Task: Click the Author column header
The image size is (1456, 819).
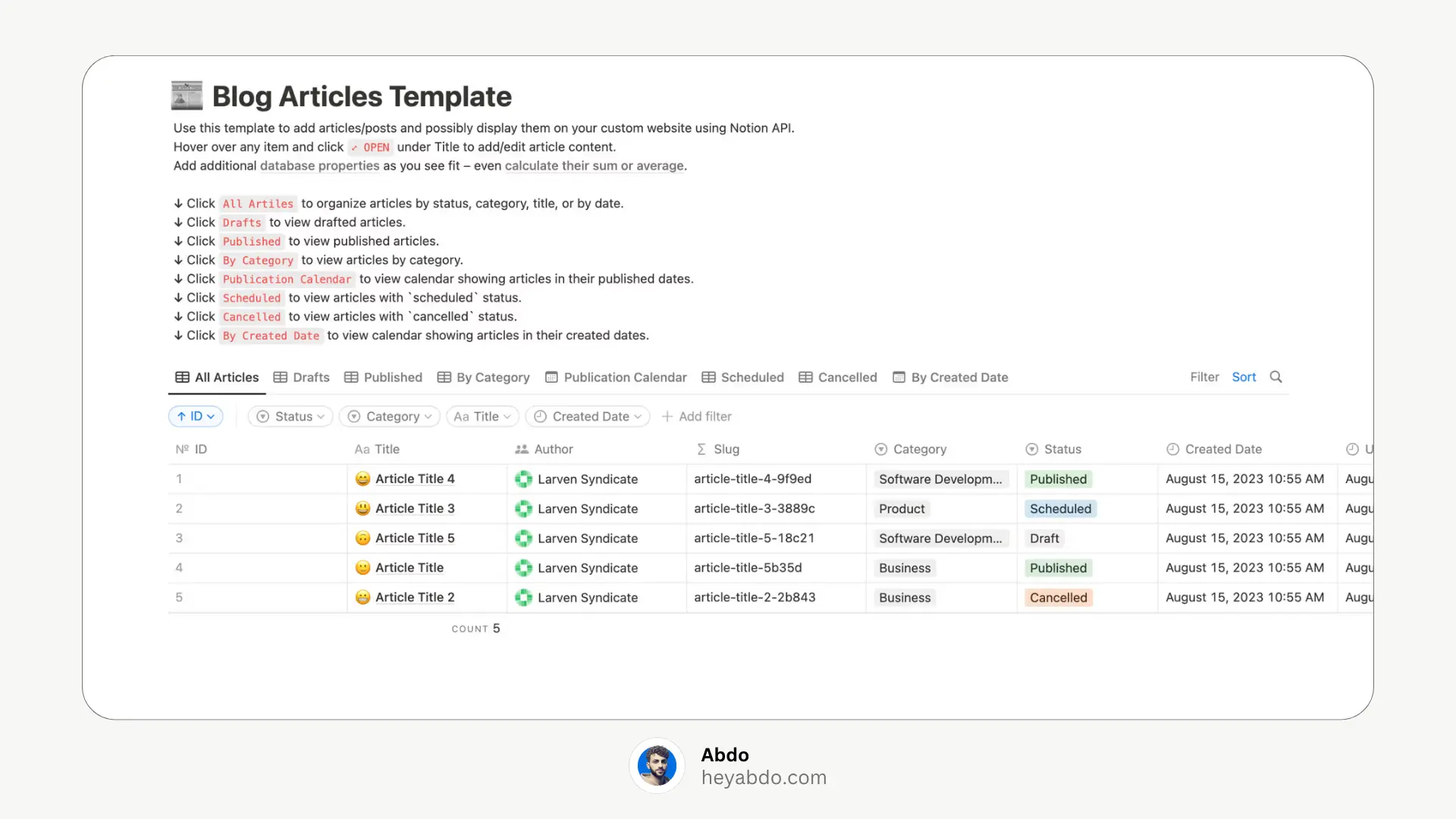Action: click(x=597, y=449)
